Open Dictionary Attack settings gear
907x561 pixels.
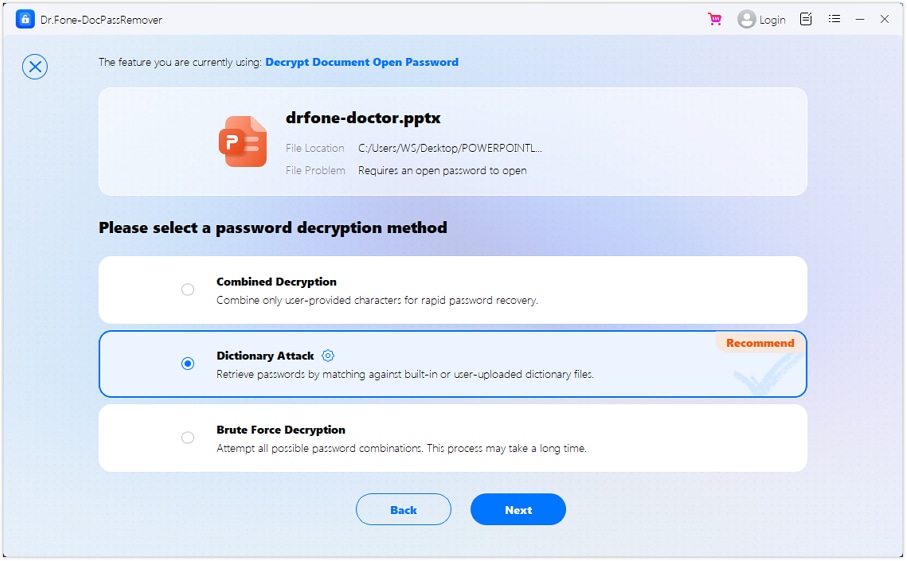[x=328, y=356]
